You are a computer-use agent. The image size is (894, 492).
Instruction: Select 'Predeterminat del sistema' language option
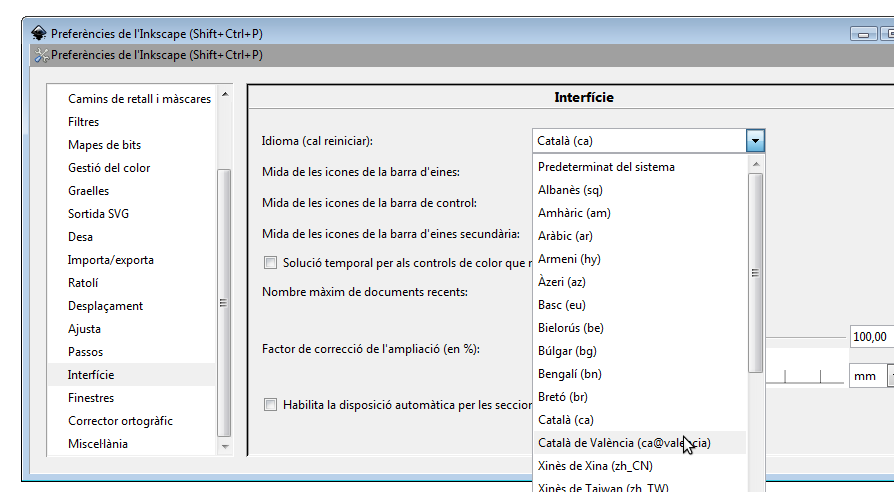click(640, 167)
